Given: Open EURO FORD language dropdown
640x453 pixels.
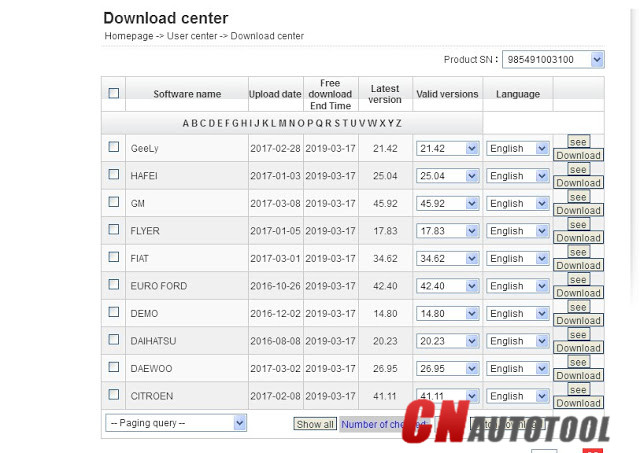Looking at the screenshot, I should [518, 286].
